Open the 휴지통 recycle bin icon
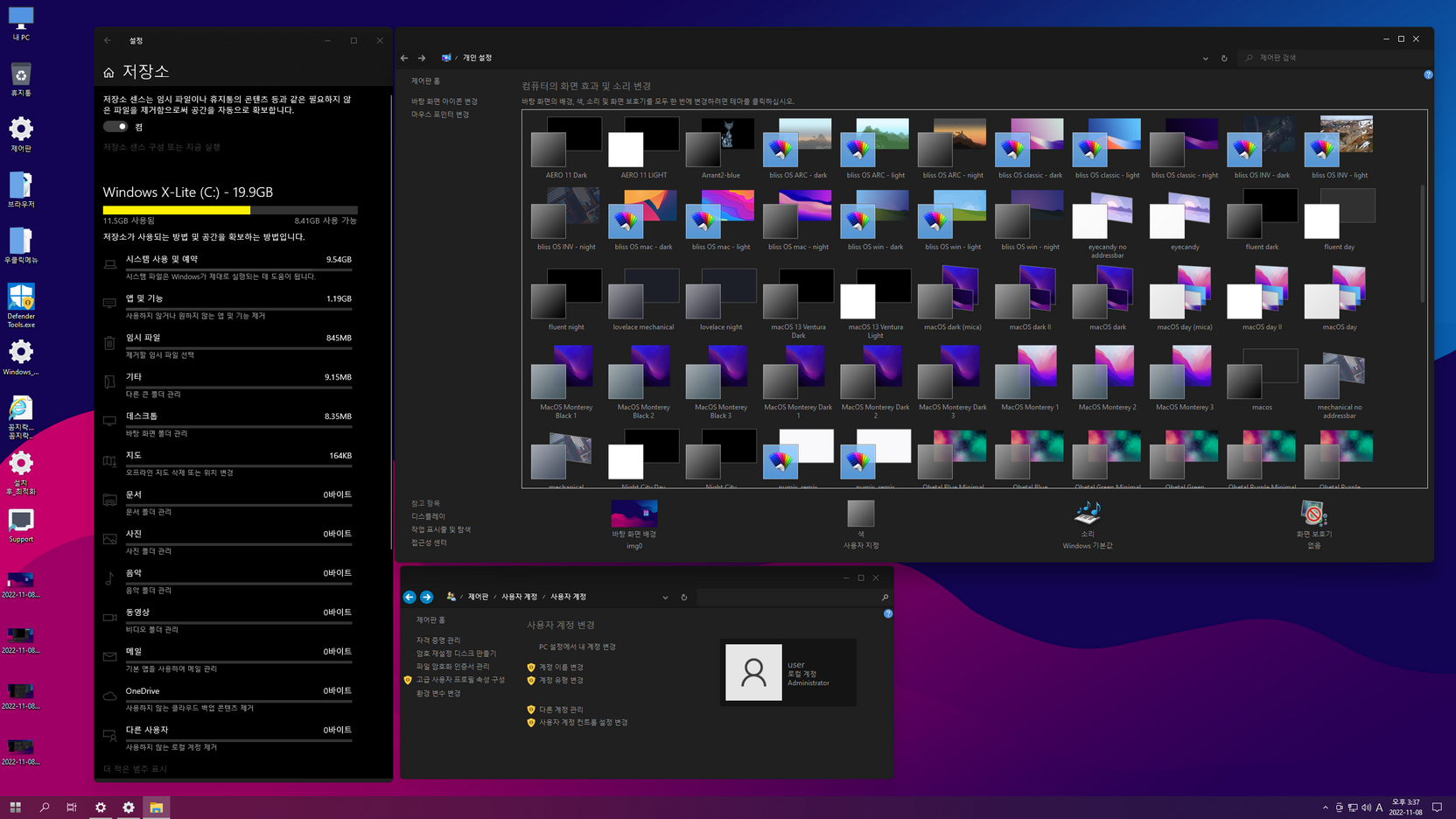The height and width of the screenshot is (819, 1456). [x=21, y=79]
